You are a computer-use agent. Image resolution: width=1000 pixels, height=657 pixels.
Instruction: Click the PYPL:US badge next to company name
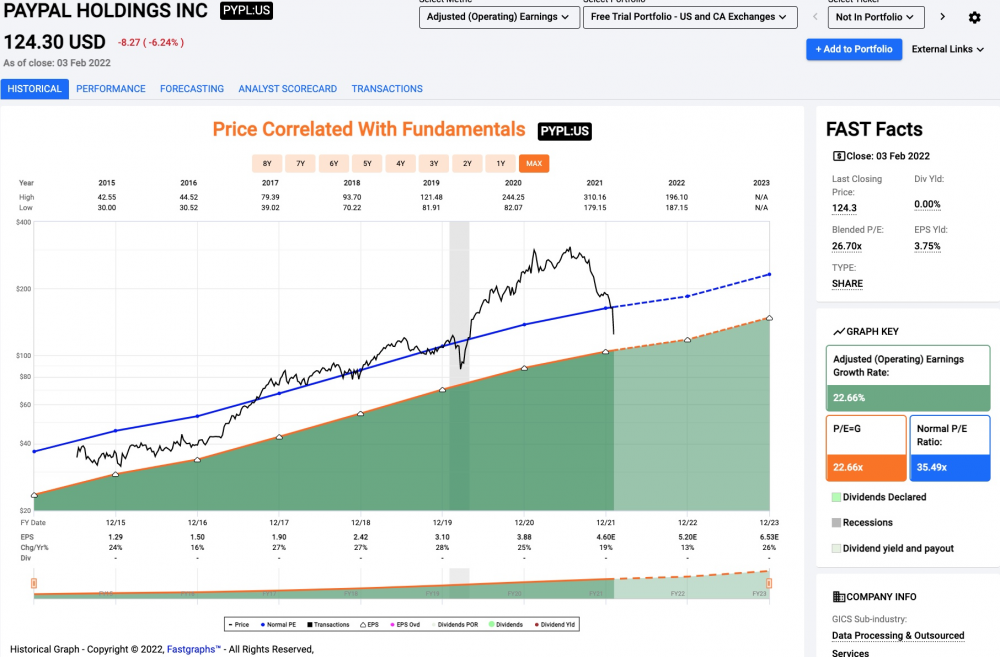click(246, 10)
